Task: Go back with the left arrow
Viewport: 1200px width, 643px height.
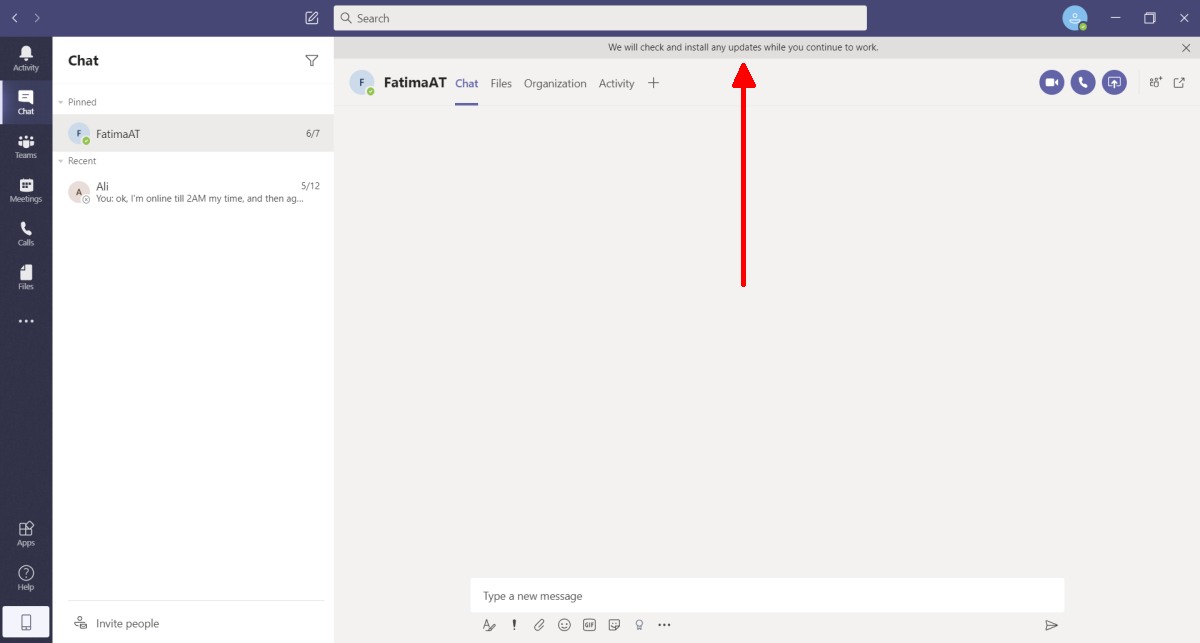Action: click(15, 18)
